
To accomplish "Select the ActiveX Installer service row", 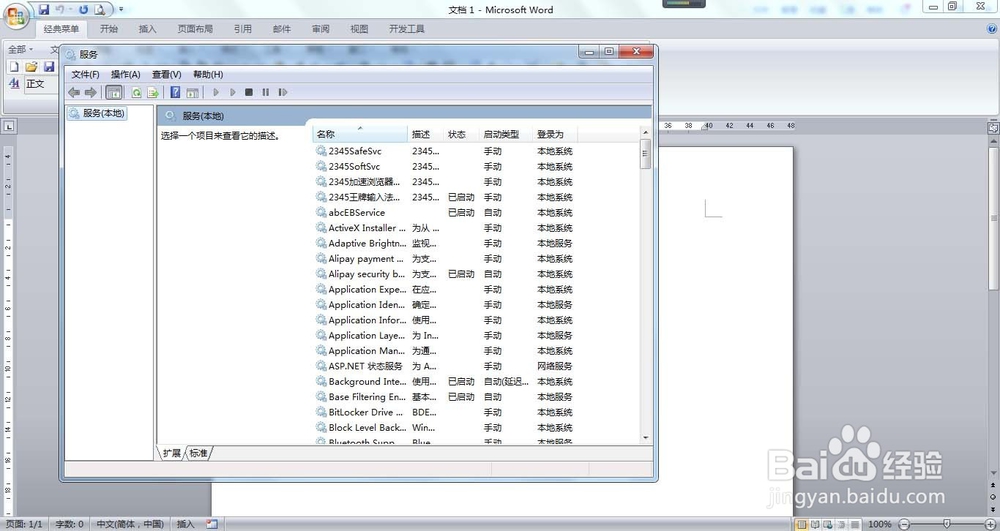I will [445, 228].
